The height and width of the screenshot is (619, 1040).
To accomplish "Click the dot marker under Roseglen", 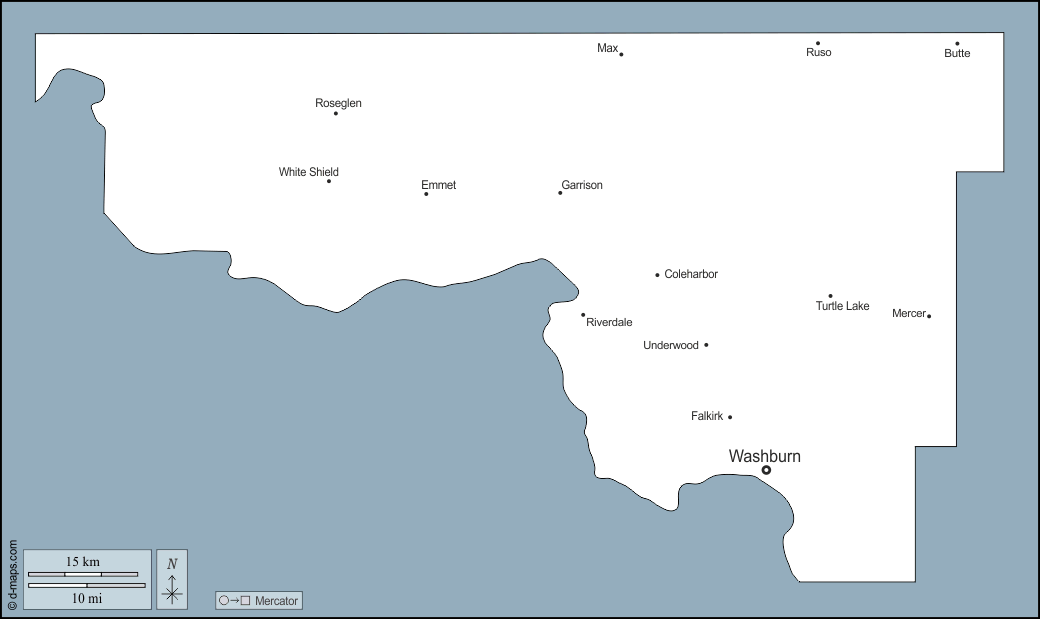I will tap(335, 113).
